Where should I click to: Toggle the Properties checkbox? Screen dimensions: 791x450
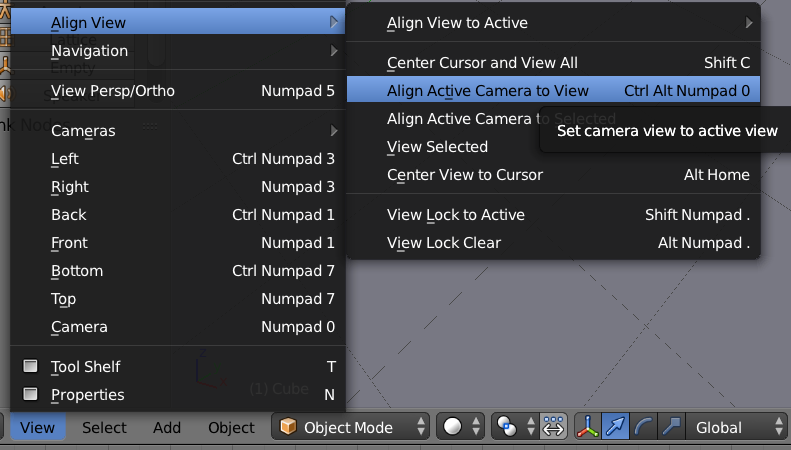(31, 395)
